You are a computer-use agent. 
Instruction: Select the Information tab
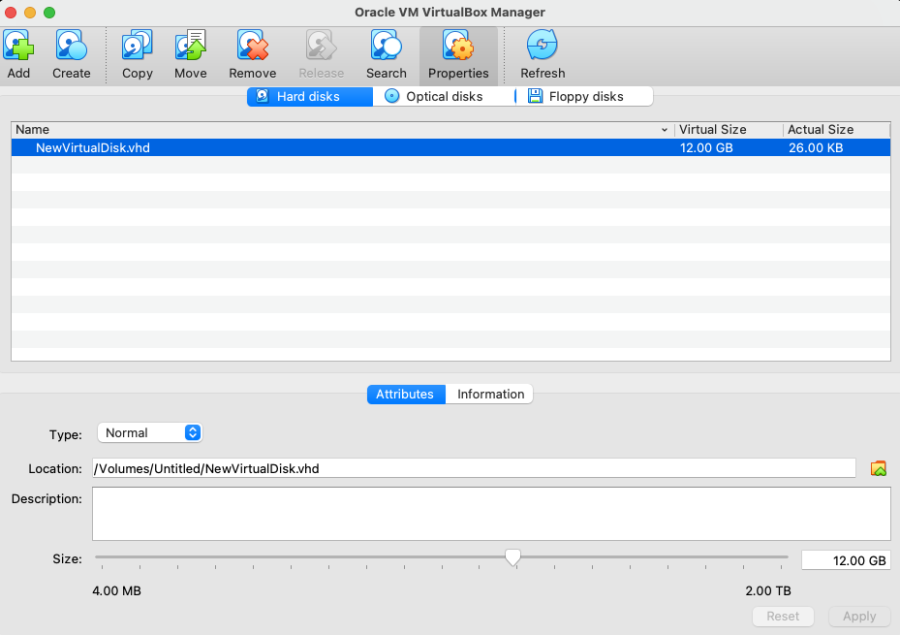click(x=490, y=394)
